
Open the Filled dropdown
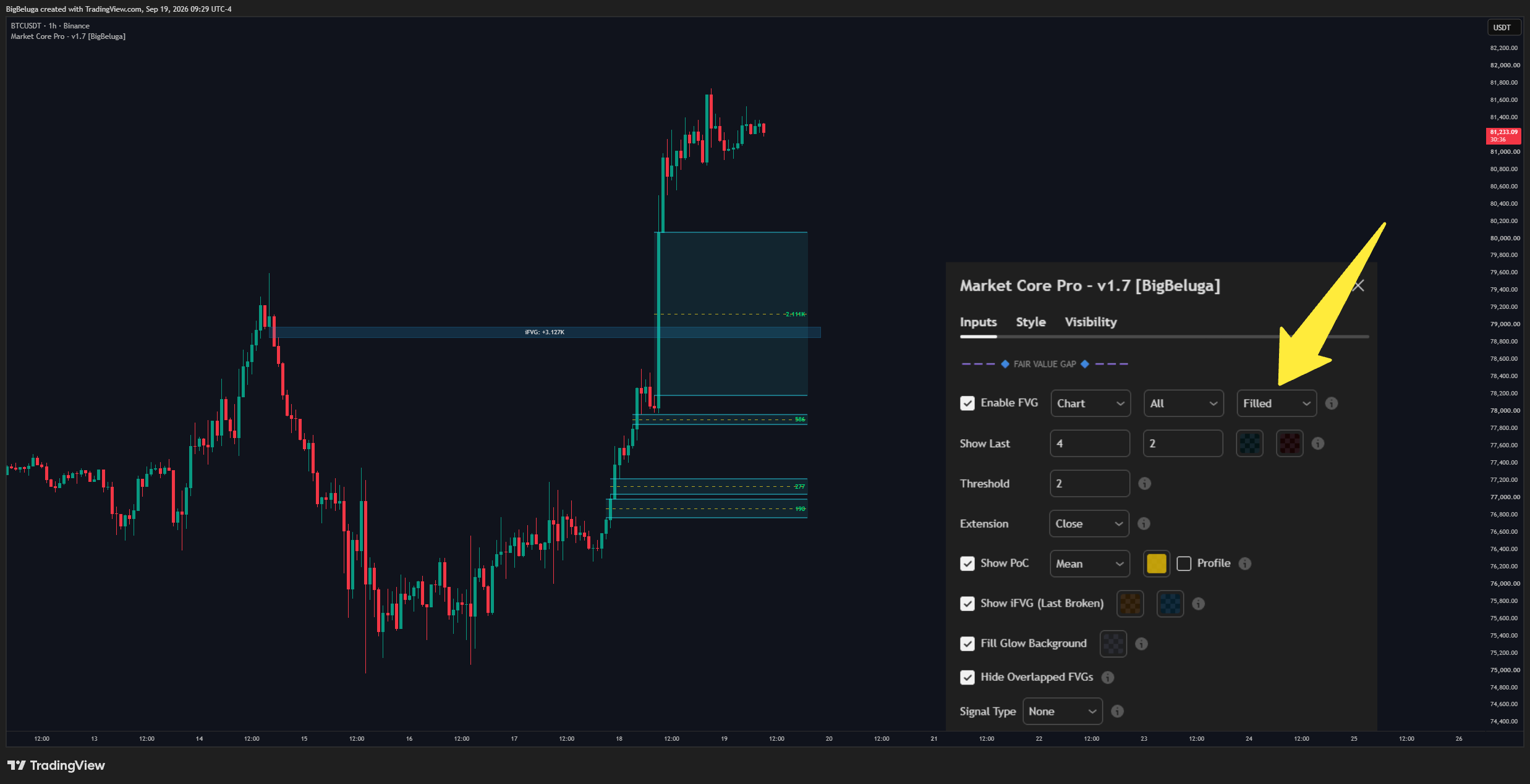[1277, 403]
